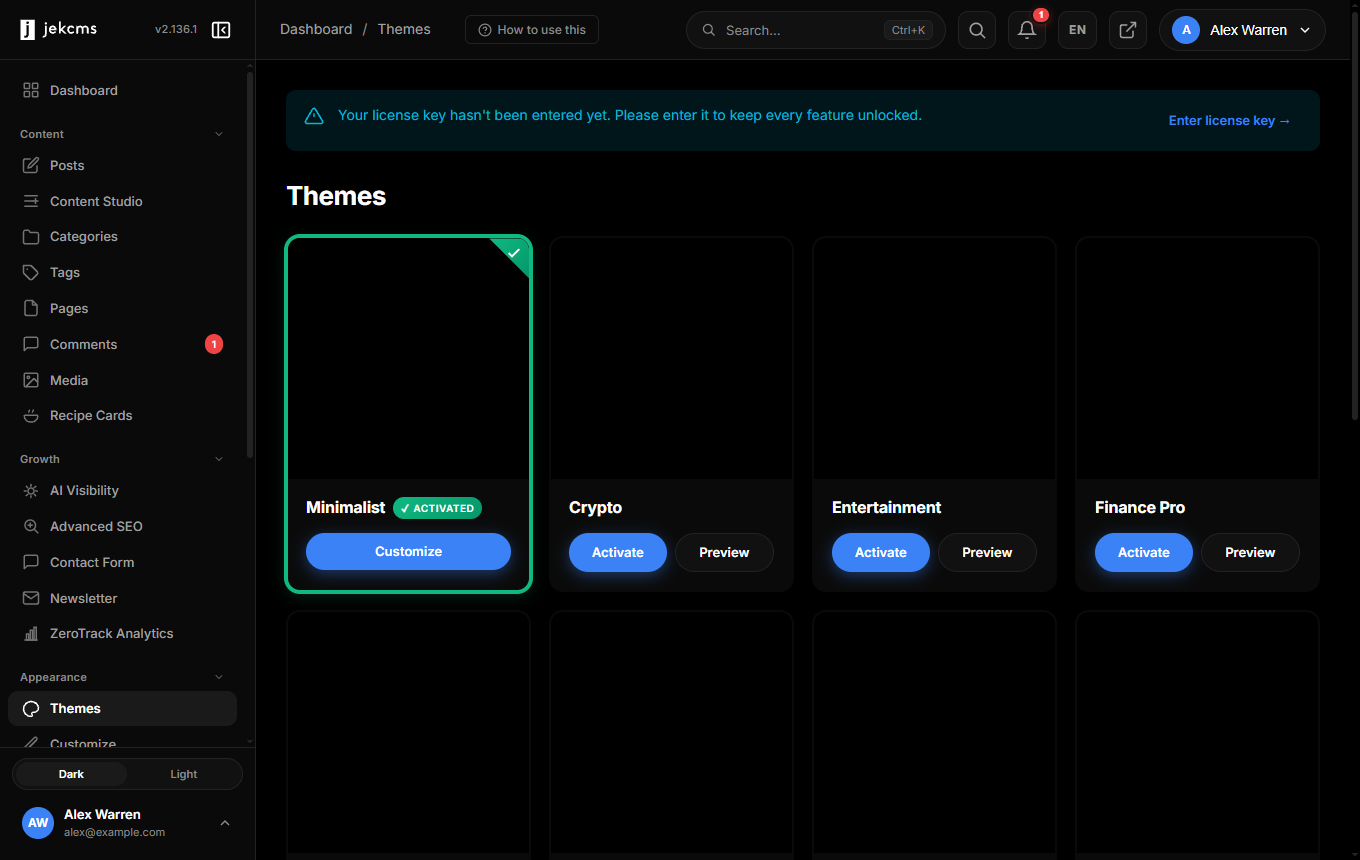Select Themes in the sidebar
The image size is (1360, 860).
click(x=122, y=708)
